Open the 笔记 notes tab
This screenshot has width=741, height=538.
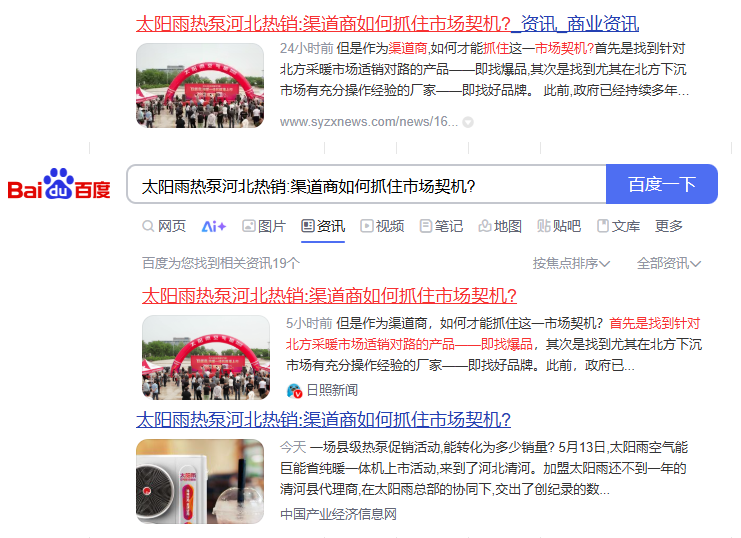tap(441, 226)
